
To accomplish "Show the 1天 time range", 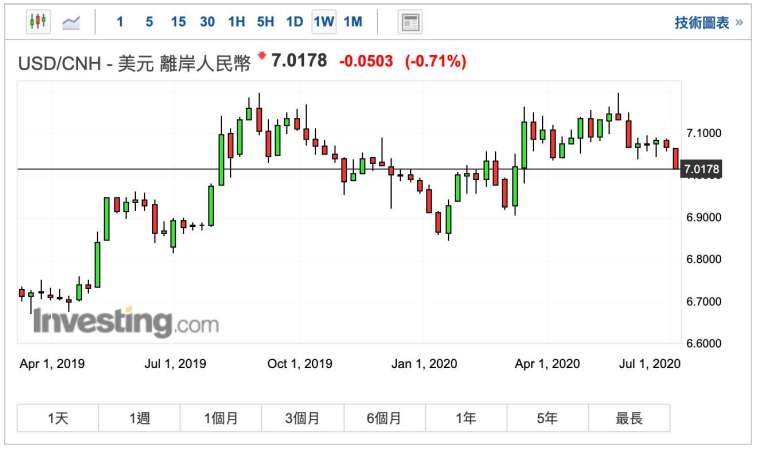I will click(58, 418).
